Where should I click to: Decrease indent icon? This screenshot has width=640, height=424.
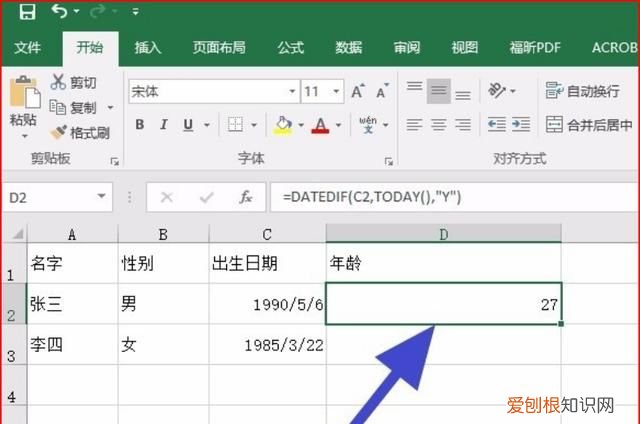coord(497,124)
